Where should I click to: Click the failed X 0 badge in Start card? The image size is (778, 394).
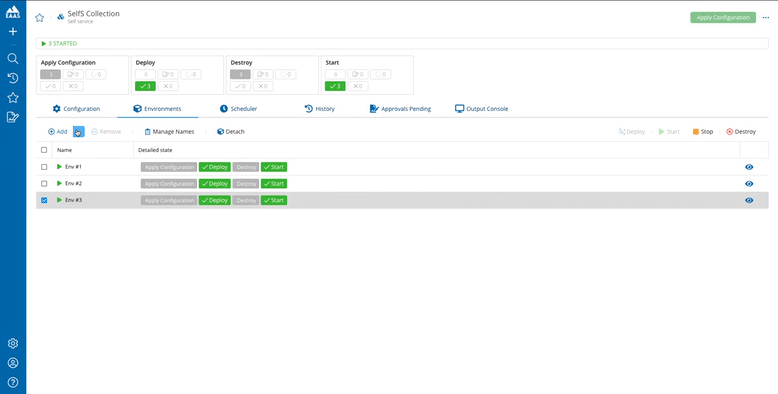[x=358, y=86]
